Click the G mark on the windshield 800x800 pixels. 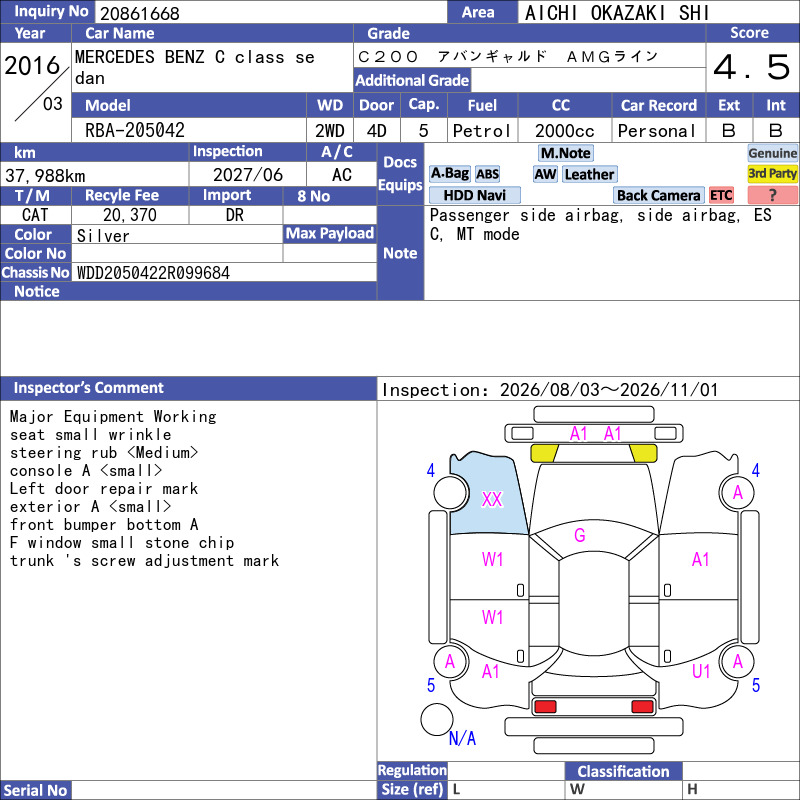pyautogui.click(x=580, y=535)
